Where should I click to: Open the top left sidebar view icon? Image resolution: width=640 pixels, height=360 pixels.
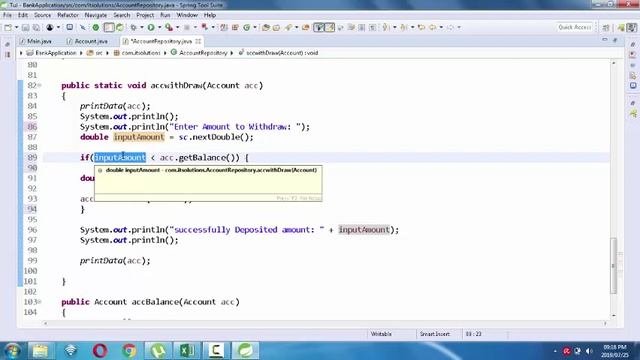tap(7, 44)
